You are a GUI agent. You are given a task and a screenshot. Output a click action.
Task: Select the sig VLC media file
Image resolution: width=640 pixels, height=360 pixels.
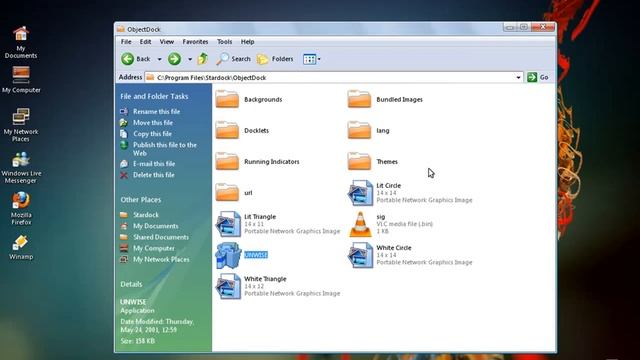360,224
